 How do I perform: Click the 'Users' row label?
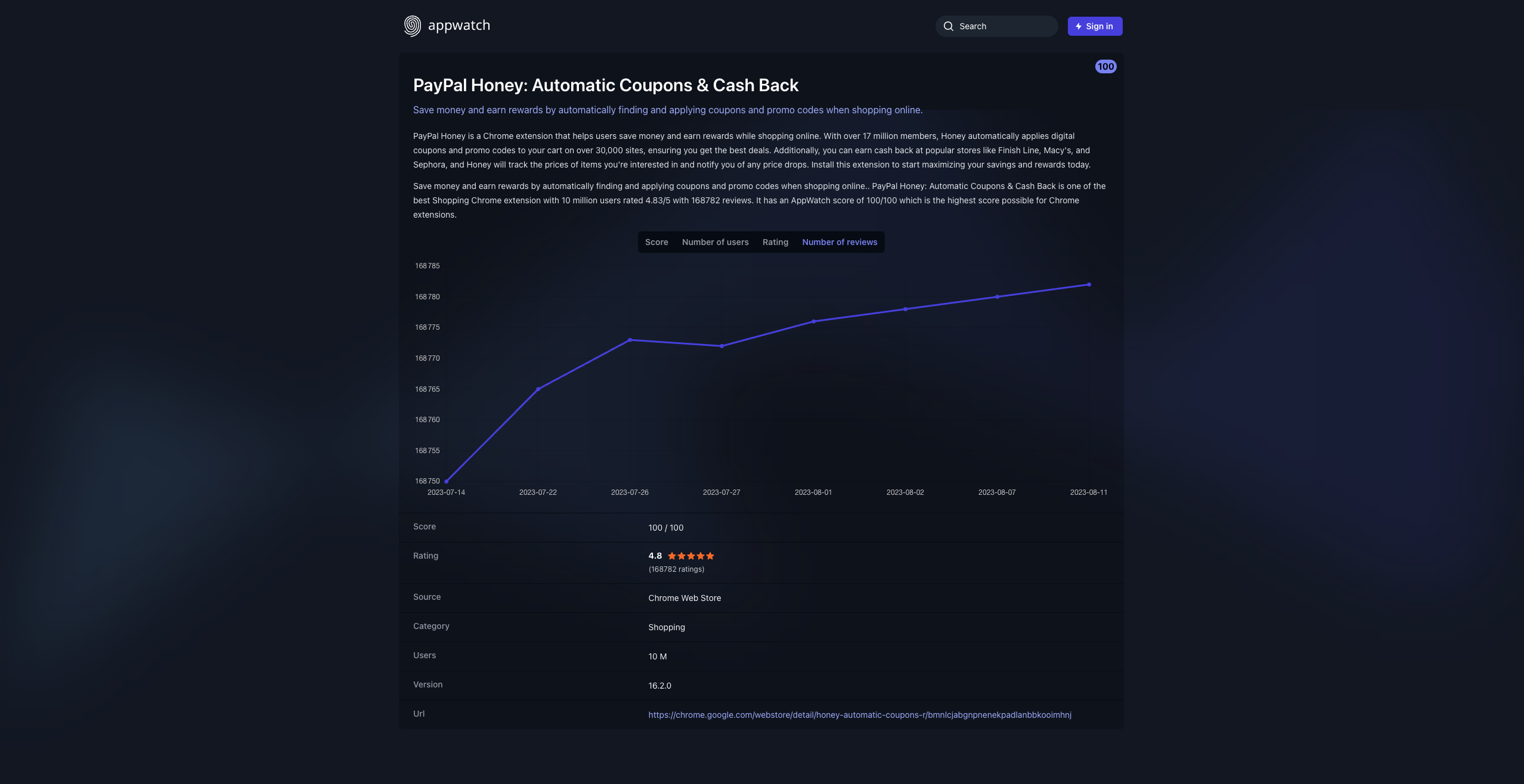pos(425,655)
